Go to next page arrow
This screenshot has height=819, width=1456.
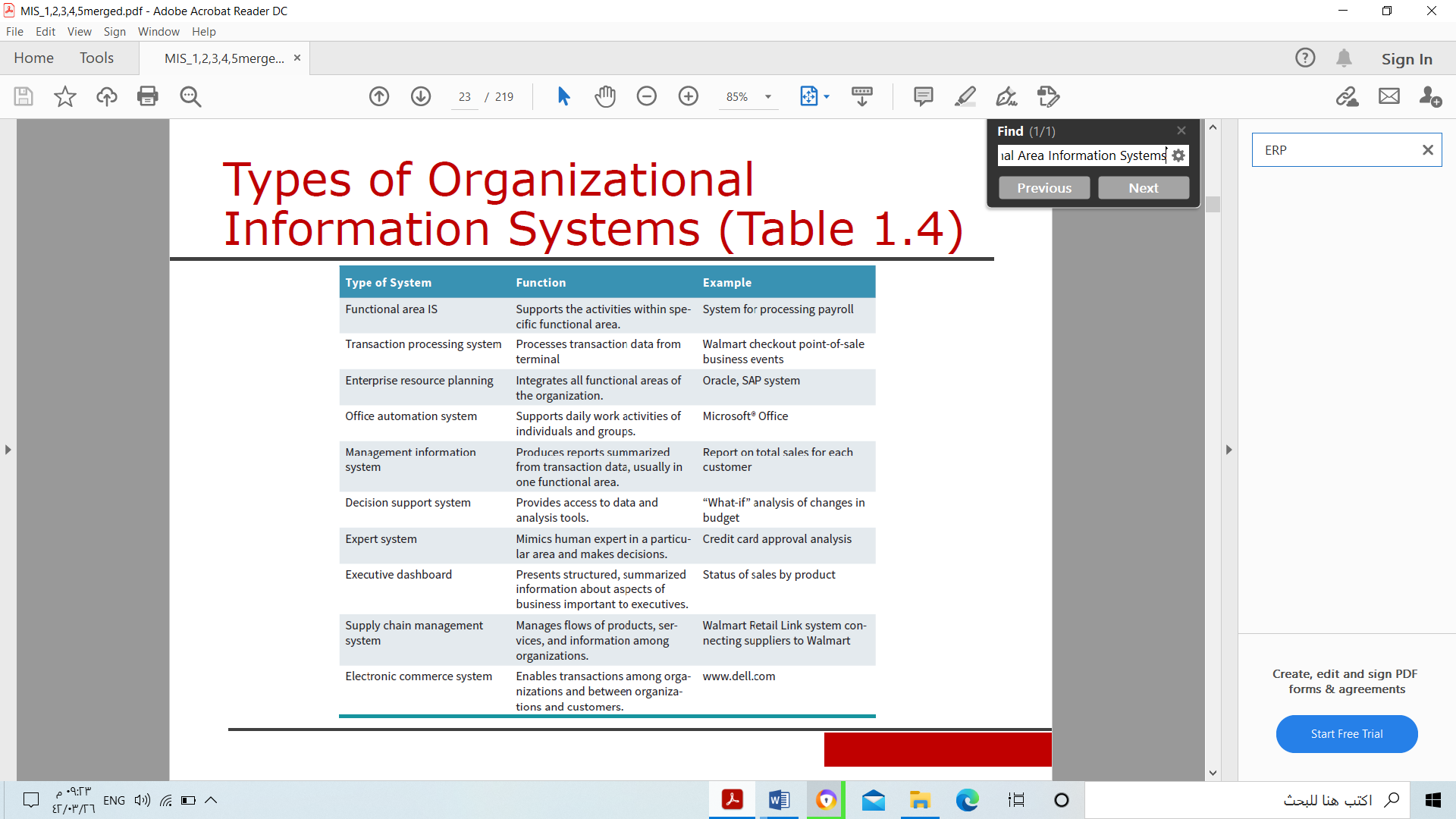[421, 96]
